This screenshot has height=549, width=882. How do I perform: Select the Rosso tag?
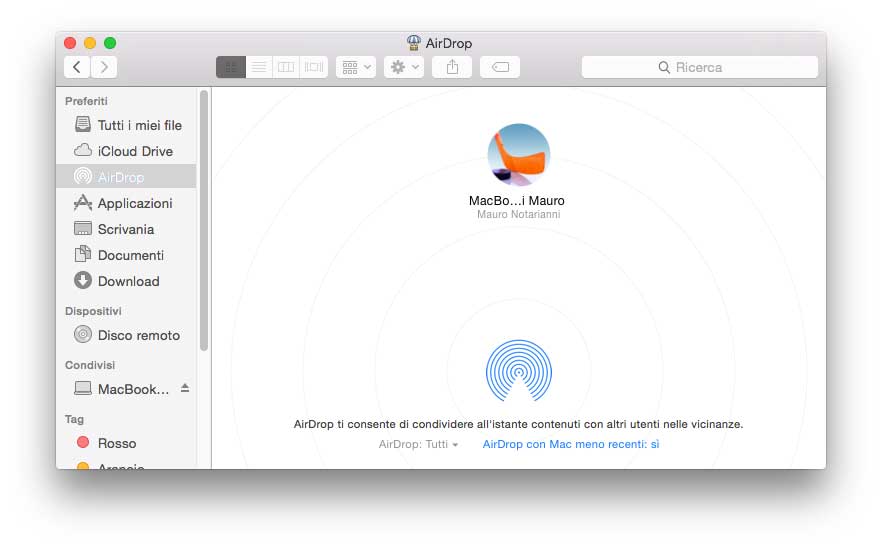[128, 443]
